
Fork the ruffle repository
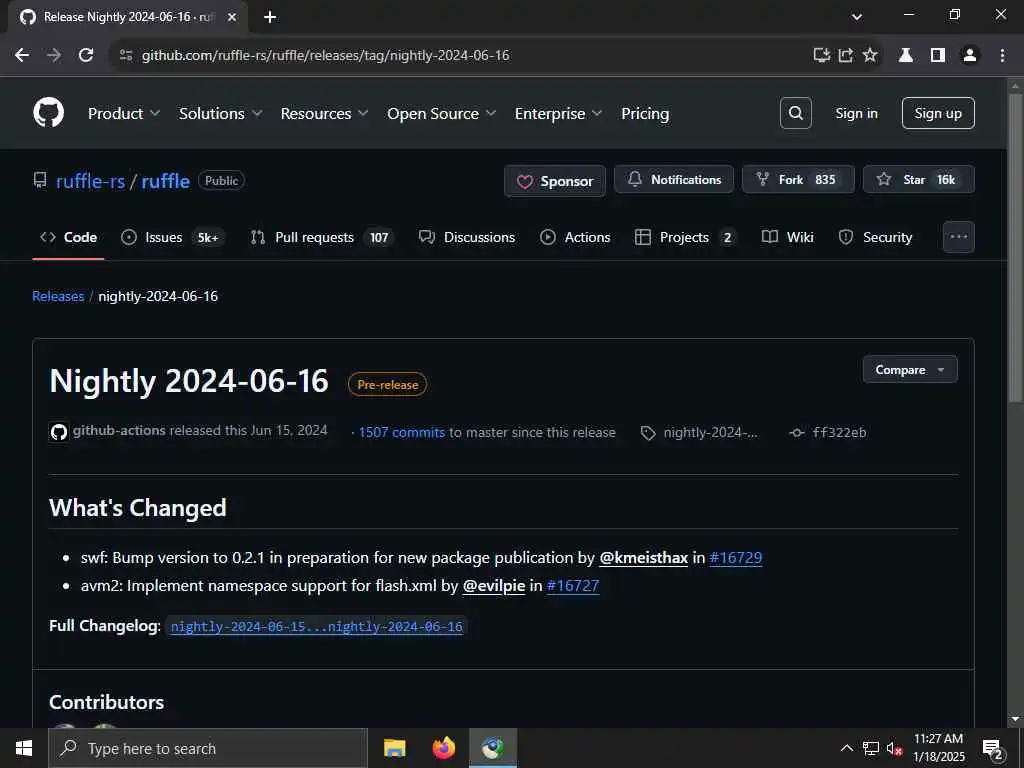[798, 179]
